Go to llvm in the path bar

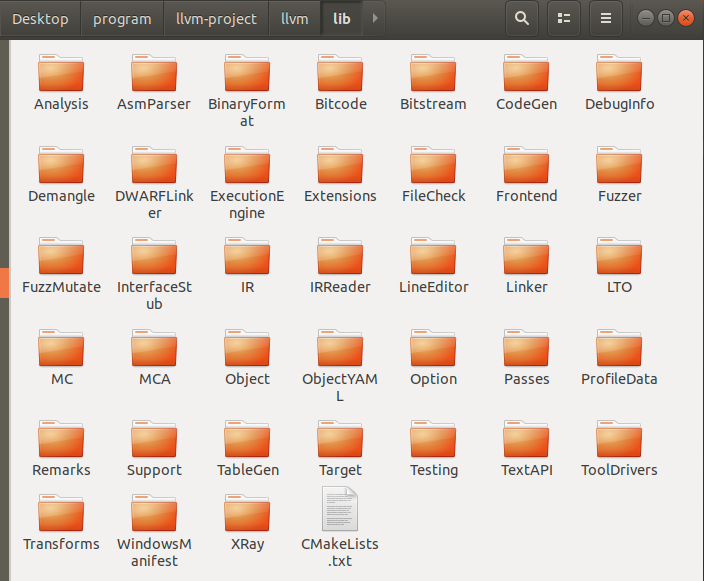point(295,18)
